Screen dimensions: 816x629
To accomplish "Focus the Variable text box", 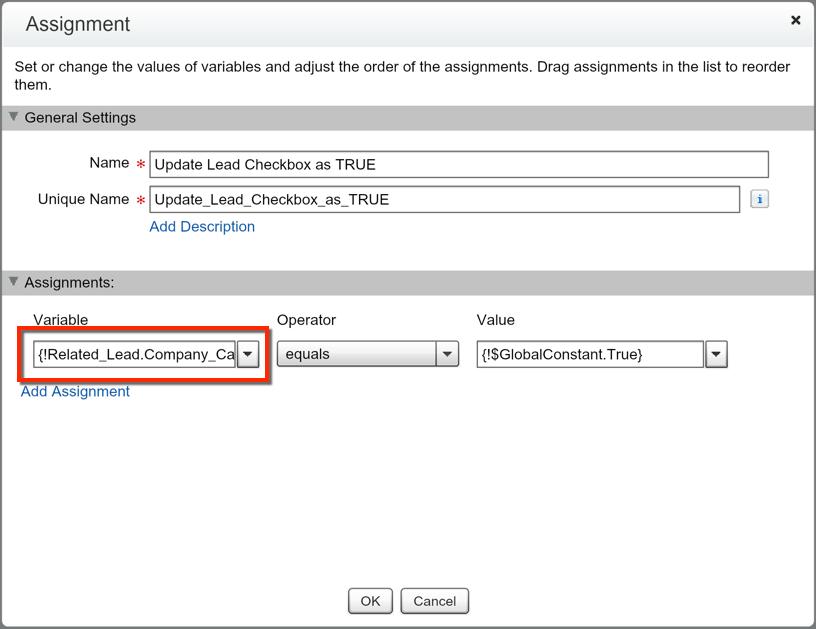I will pos(134,354).
